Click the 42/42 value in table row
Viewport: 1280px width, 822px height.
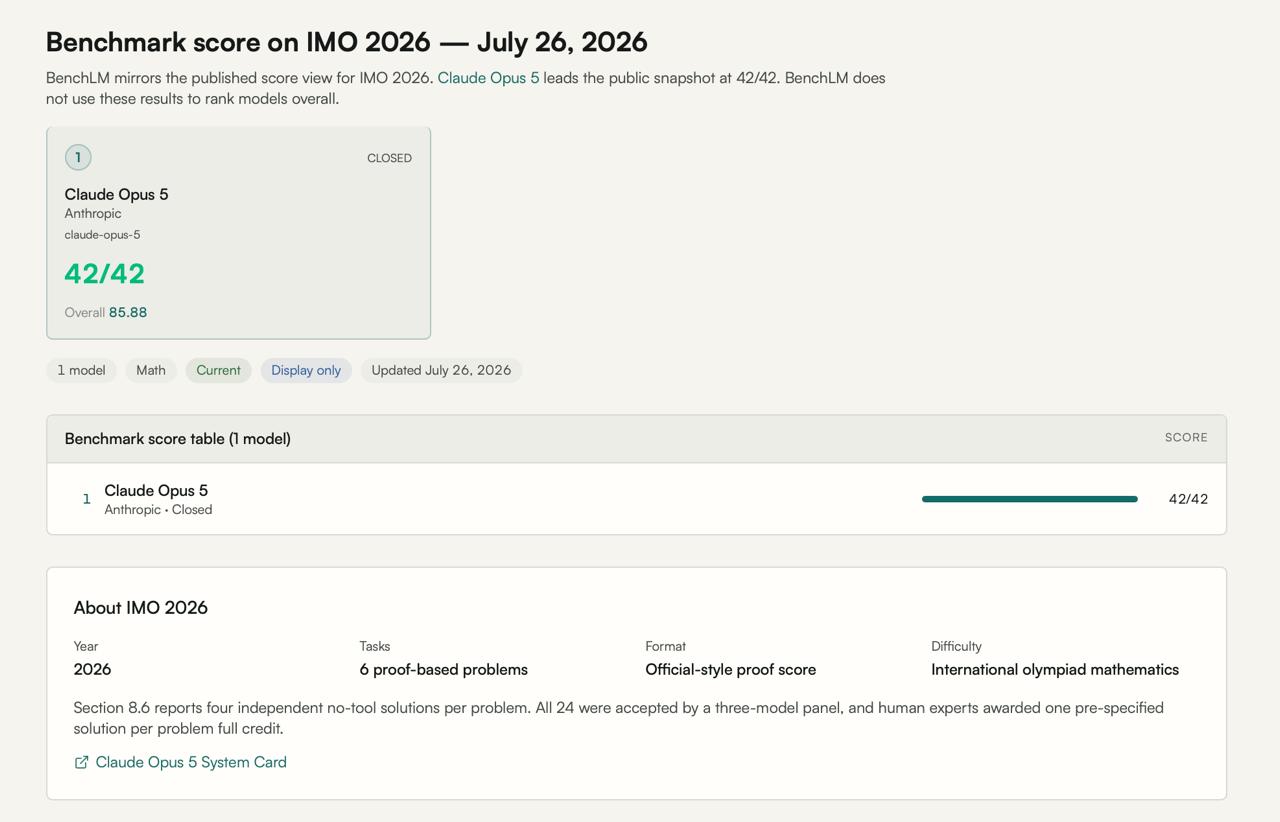click(x=1188, y=499)
